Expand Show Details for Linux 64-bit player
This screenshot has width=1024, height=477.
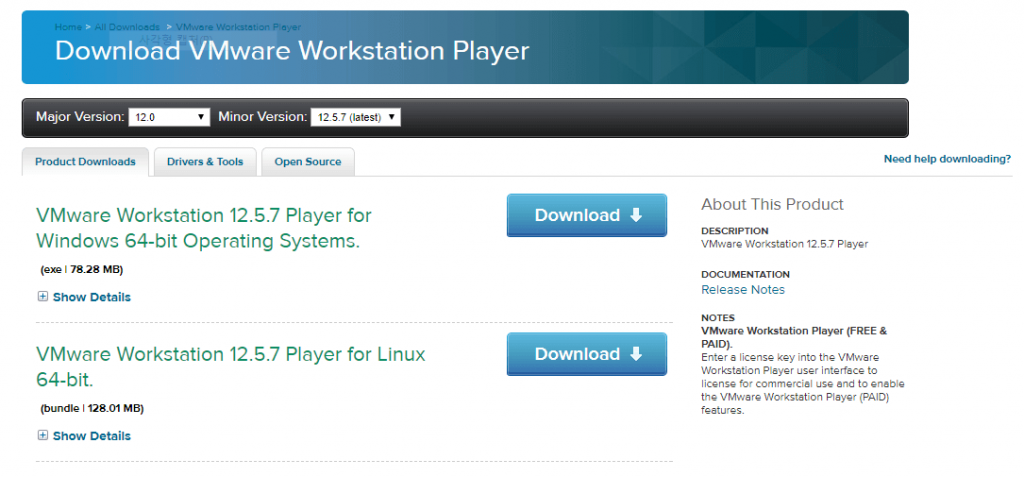91,436
